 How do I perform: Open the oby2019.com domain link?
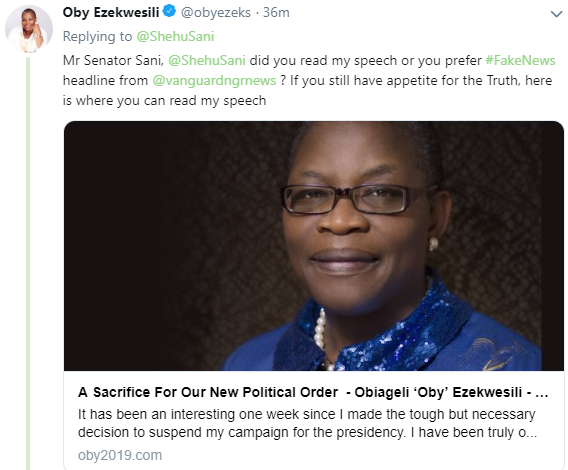pyautogui.click(x=120, y=455)
